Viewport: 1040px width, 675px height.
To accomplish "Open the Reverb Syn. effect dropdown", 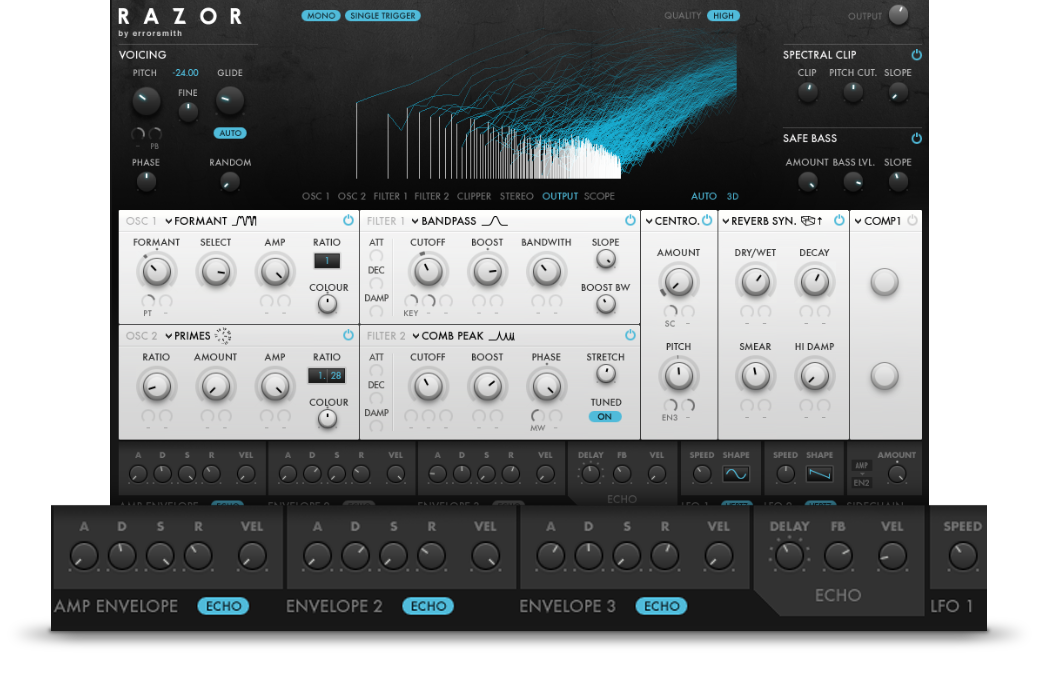I will 759,221.
